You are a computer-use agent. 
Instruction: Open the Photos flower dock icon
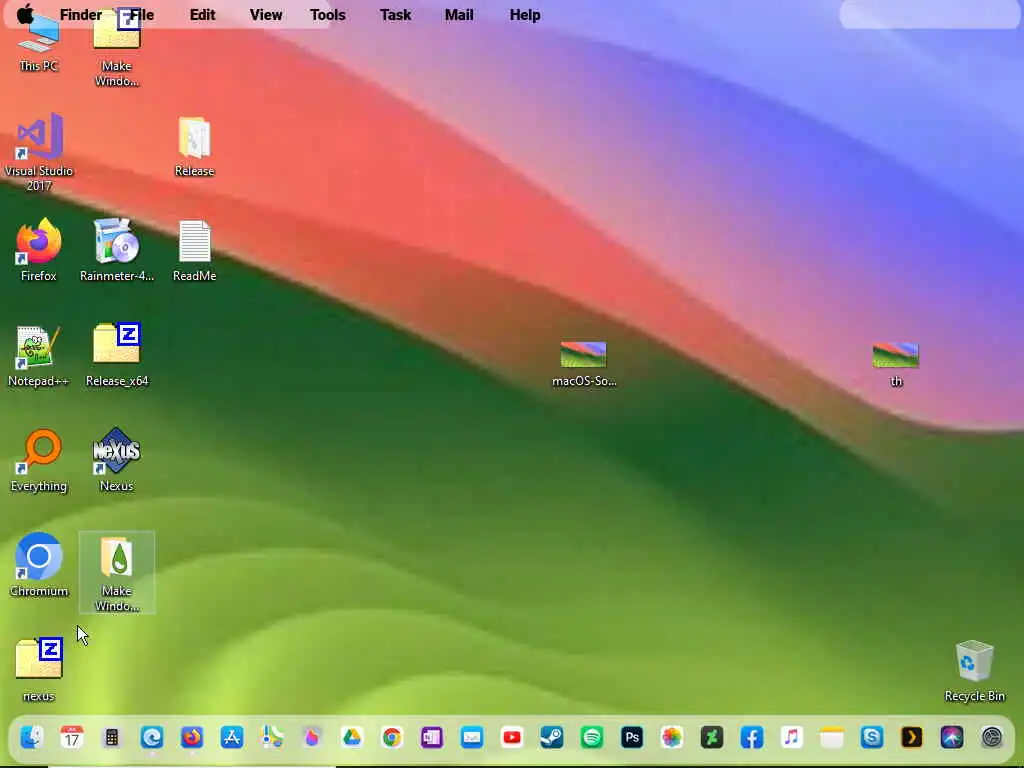(x=672, y=737)
